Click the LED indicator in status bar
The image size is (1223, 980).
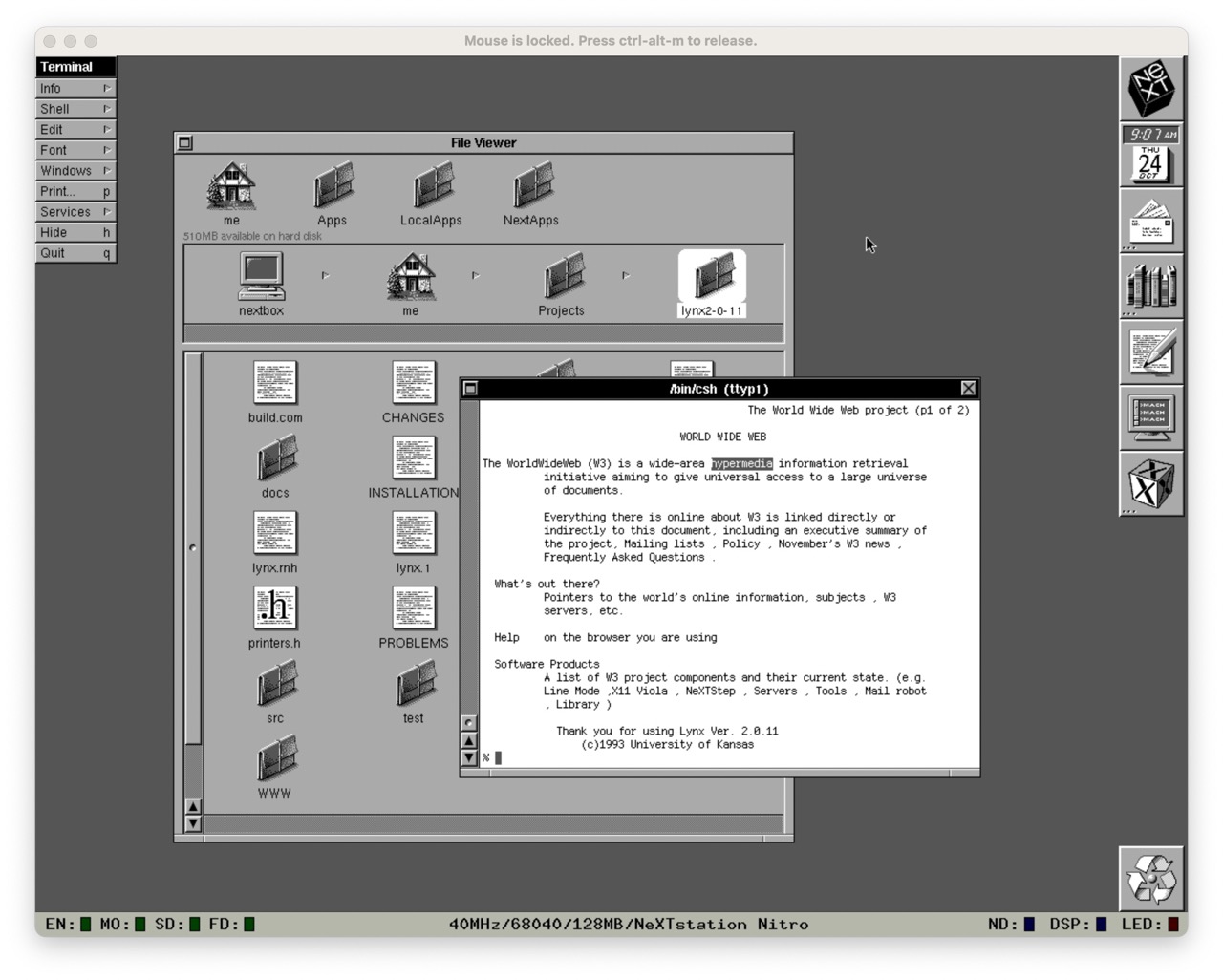1149,925
